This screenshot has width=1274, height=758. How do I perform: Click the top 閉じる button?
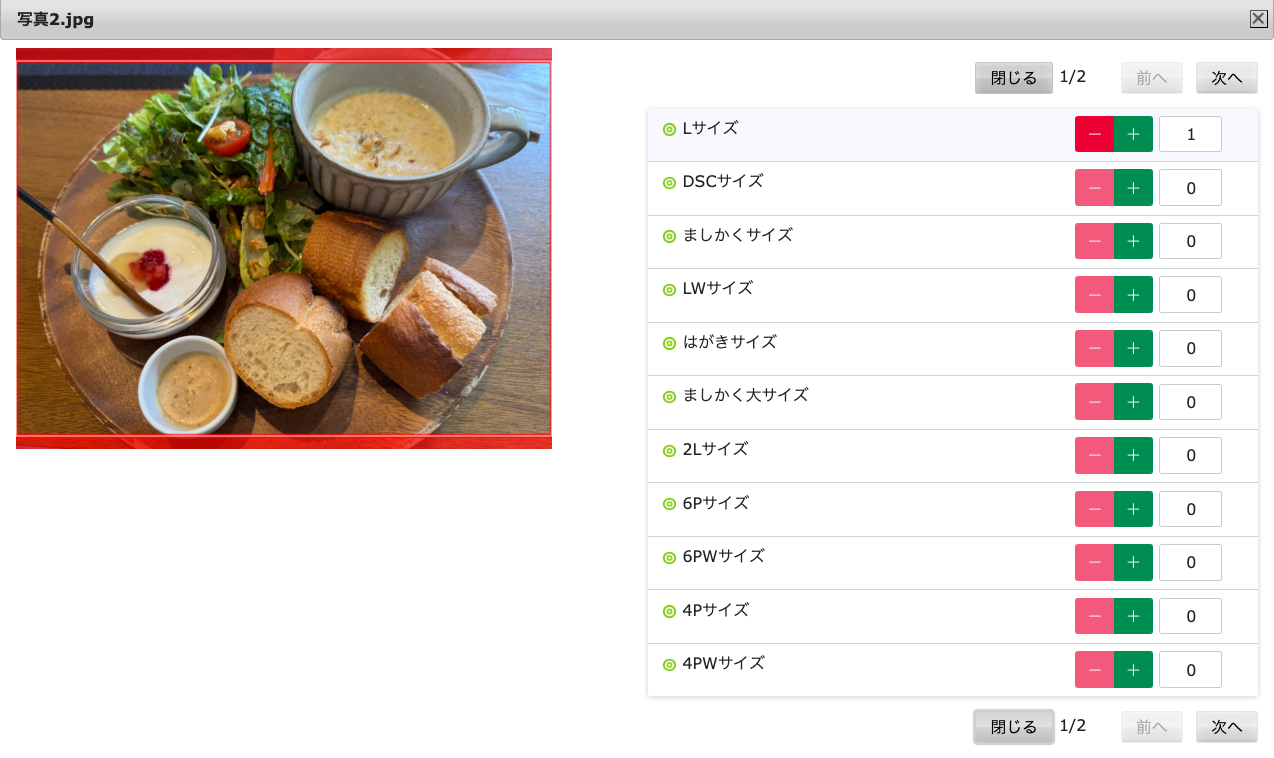point(1014,78)
